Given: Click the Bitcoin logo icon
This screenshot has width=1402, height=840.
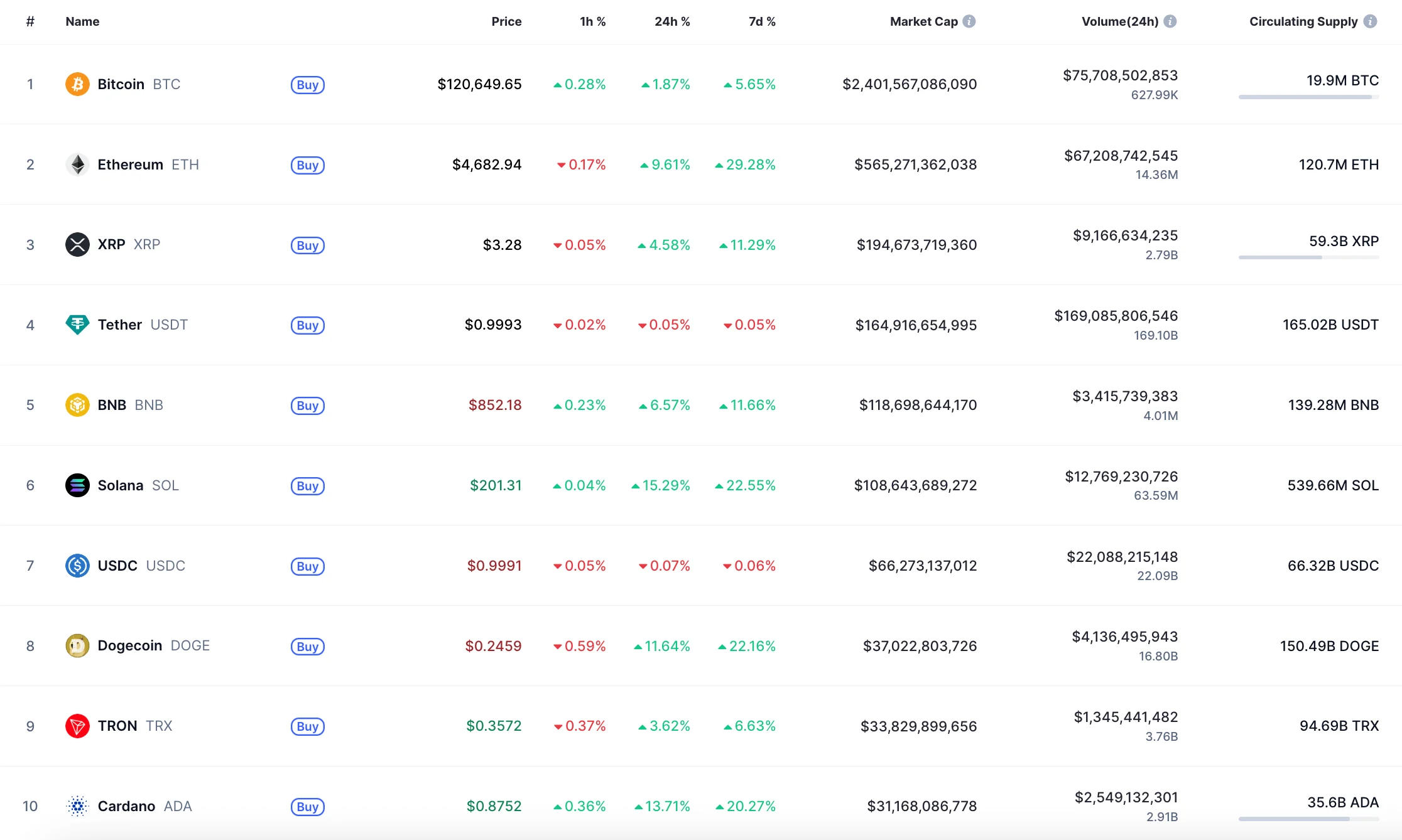Looking at the screenshot, I should (x=77, y=84).
